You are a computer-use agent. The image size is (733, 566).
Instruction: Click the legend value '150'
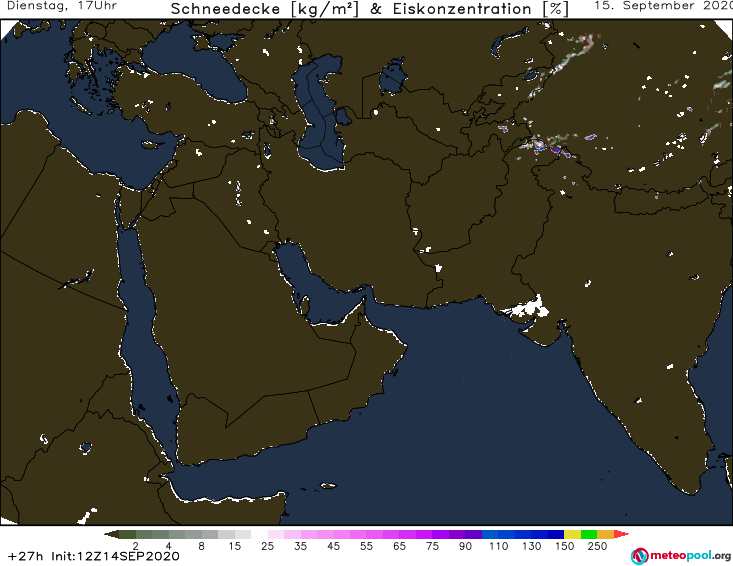pyautogui.click(x=564, y=546)
